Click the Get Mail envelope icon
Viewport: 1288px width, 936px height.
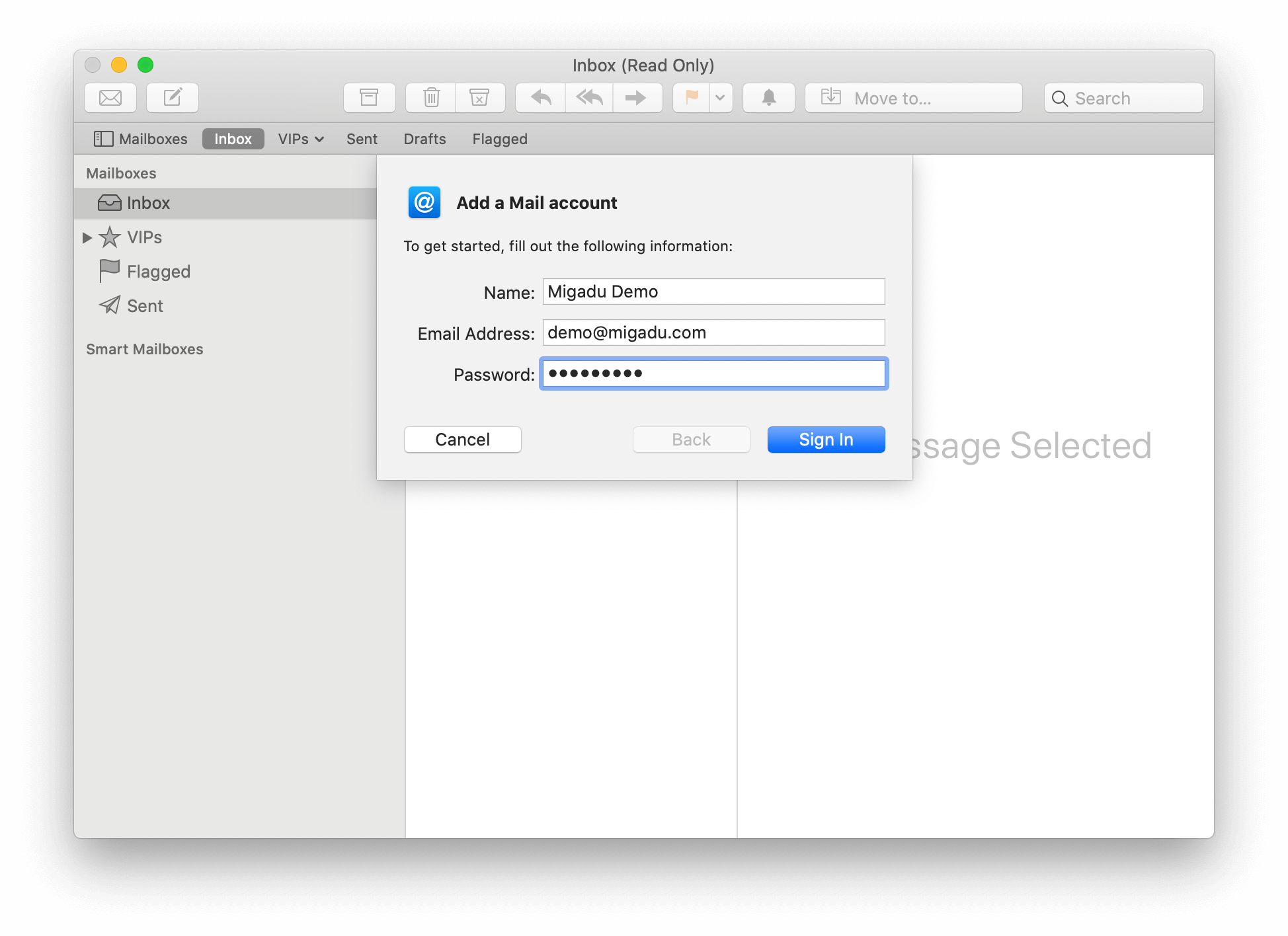(110, 98)
